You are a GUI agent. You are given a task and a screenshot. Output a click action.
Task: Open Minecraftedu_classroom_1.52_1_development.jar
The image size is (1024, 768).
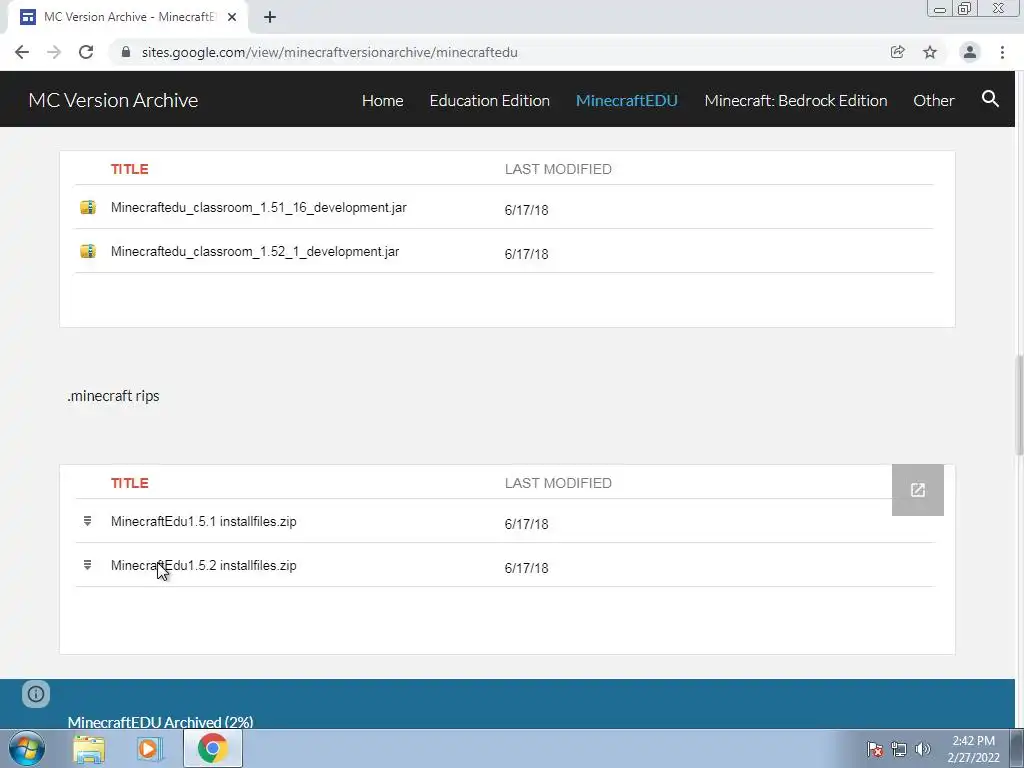pyautogui.click(x=255, y=251)
